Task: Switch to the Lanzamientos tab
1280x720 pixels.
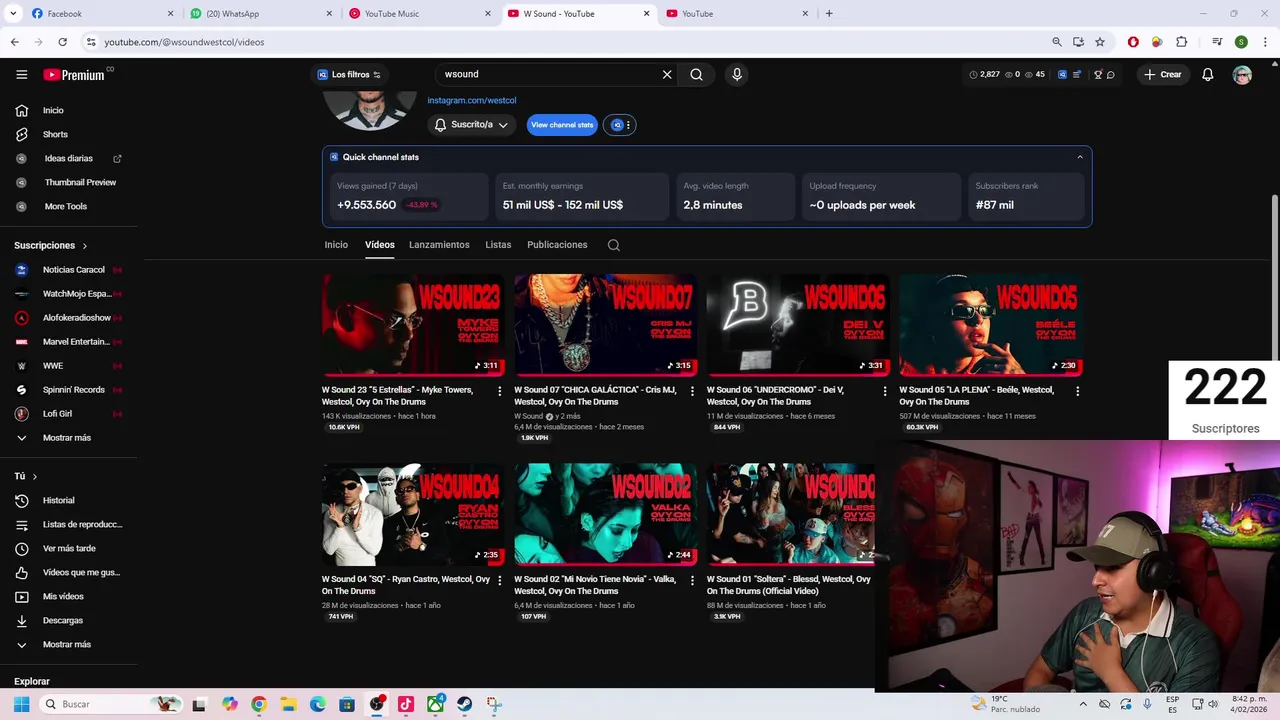Action: [x=439, y=245]
